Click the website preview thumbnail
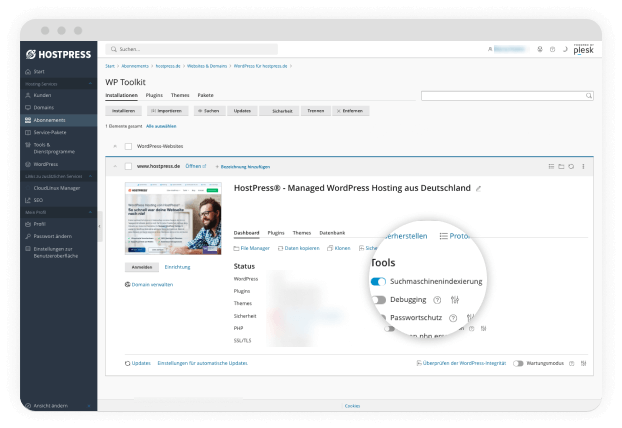The height and width of the screenshot is (428, 622). coord(173,218)
